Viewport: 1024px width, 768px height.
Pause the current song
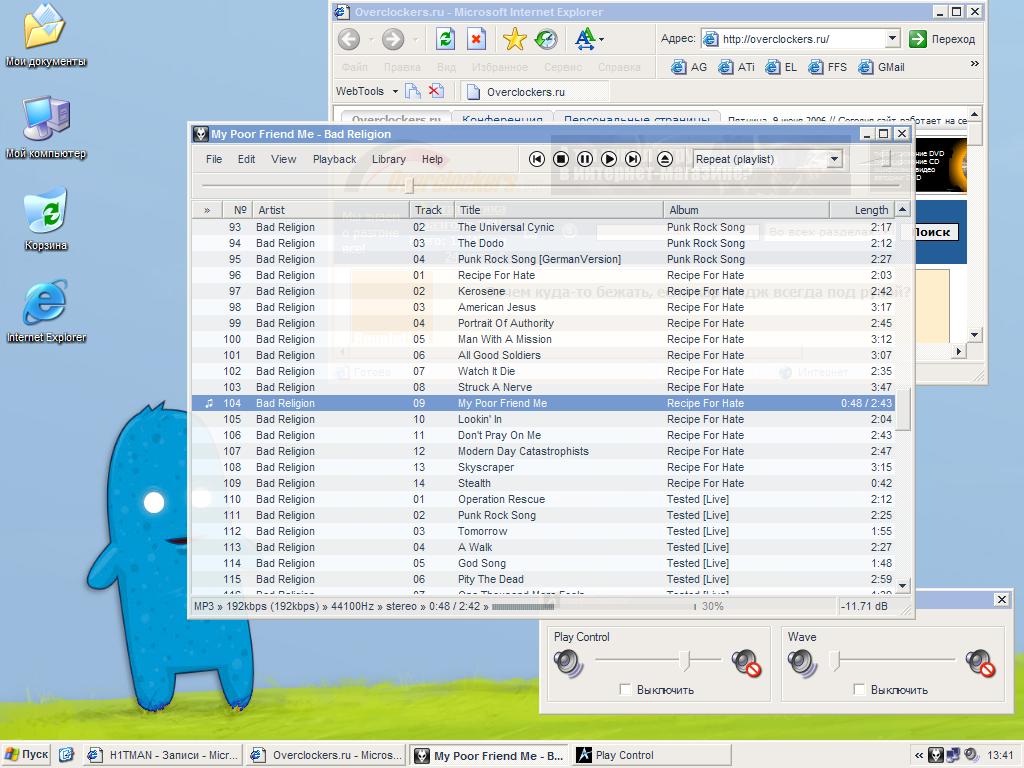tap(585, 159)
